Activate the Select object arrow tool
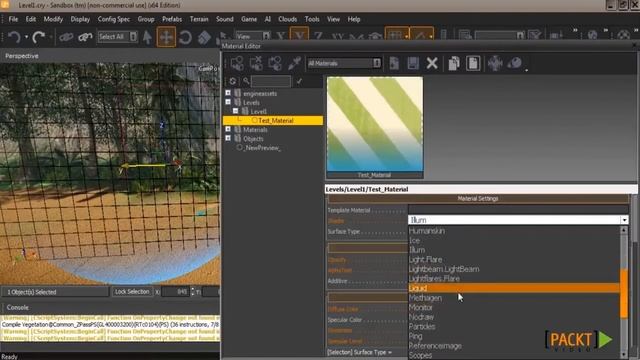This screenshot has height=360, width=640. [x=147, y=37]
